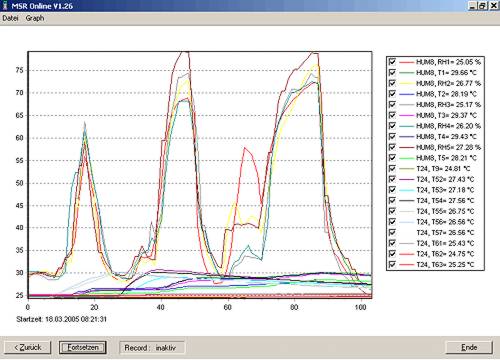
Task: Hide the T24, T54 curve via checkbox
Action: coord(392,200)
